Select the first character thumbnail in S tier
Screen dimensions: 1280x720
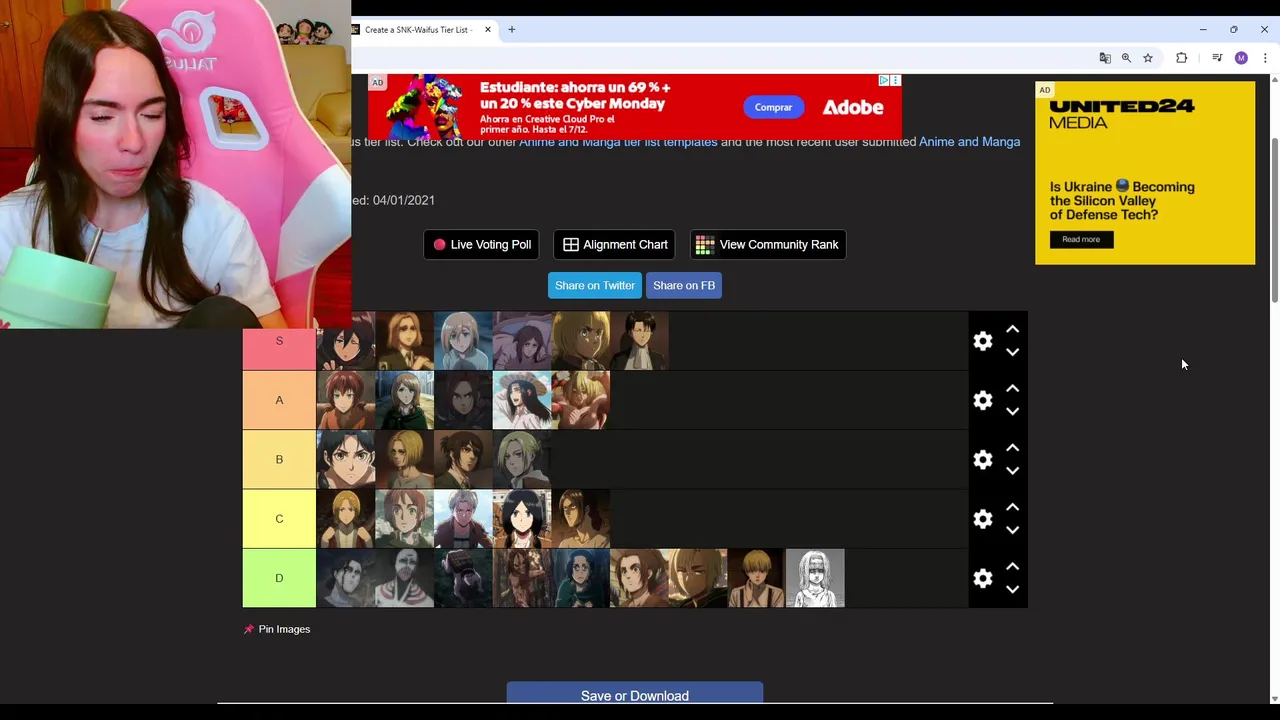click(346, 341)
